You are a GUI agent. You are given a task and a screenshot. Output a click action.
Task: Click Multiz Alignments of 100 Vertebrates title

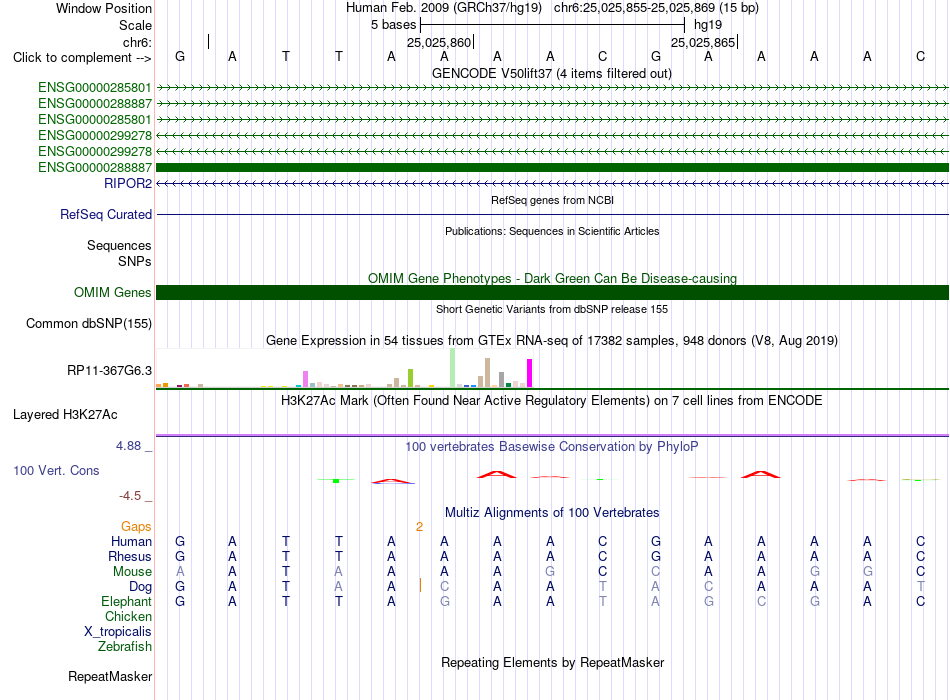tap(552, 513)
